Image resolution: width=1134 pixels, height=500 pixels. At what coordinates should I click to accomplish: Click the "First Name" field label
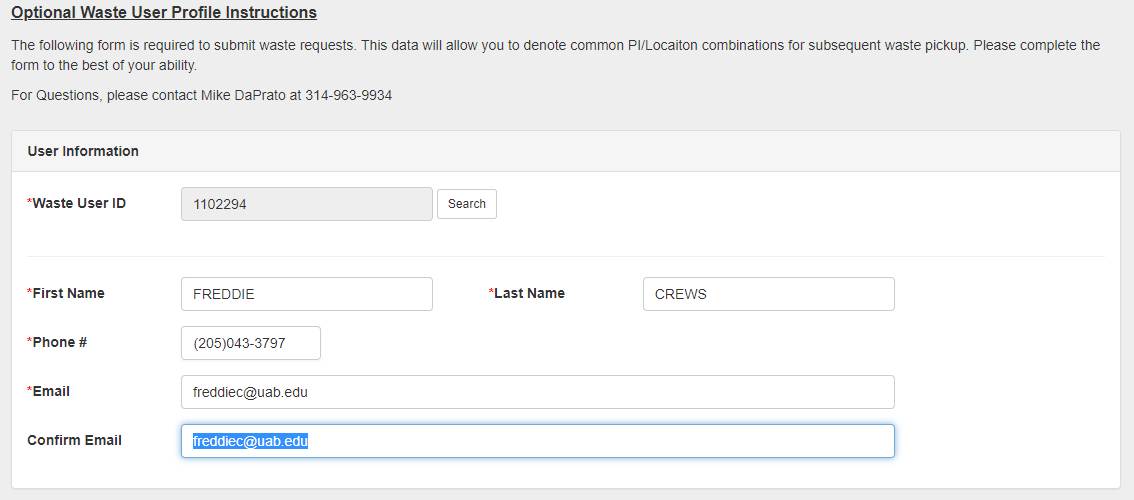pyautogui.click(x=68, y=293)
